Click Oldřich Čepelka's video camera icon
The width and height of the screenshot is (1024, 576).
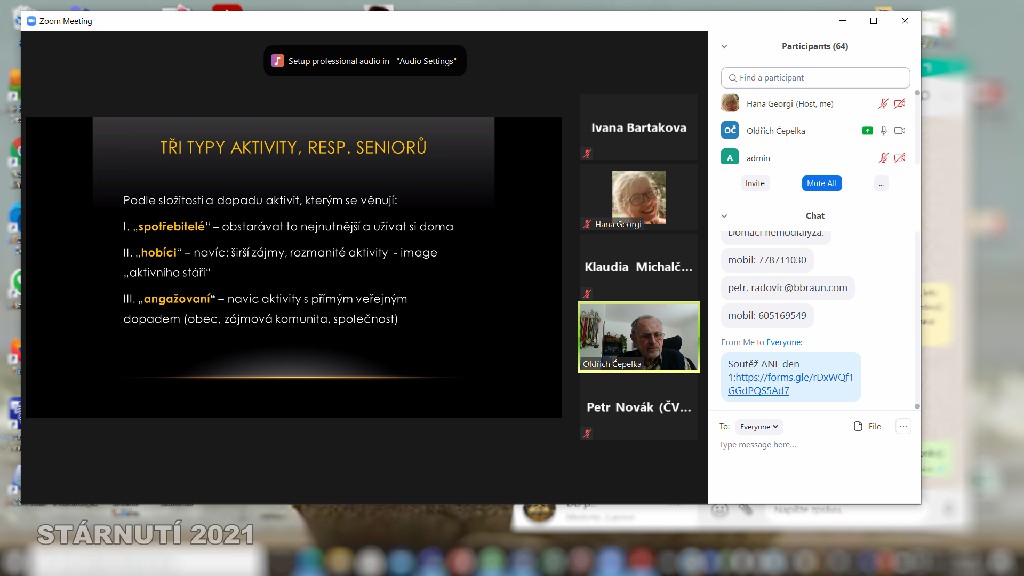tap(899, 131)
